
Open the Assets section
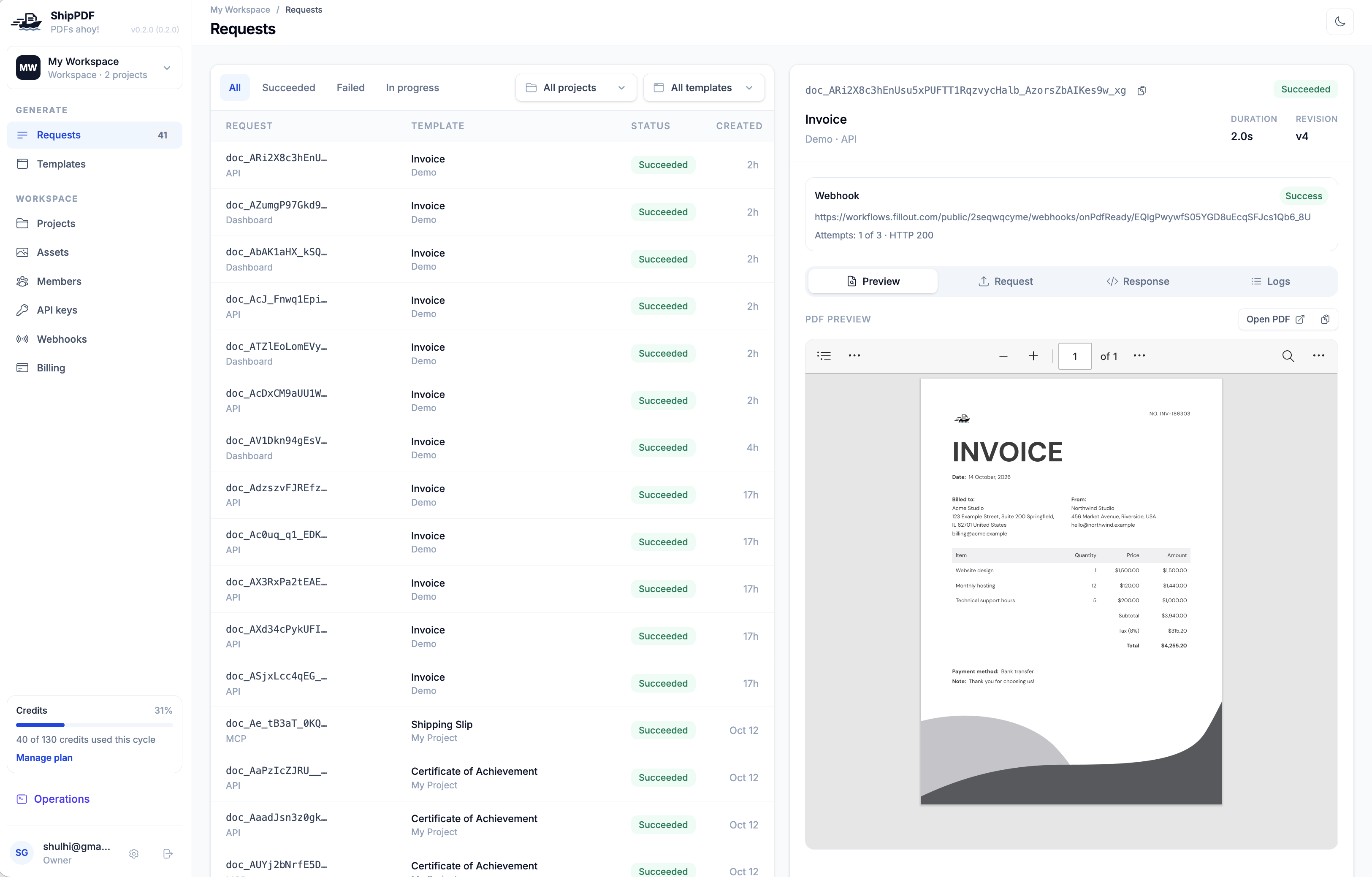[x=95, y=252]
